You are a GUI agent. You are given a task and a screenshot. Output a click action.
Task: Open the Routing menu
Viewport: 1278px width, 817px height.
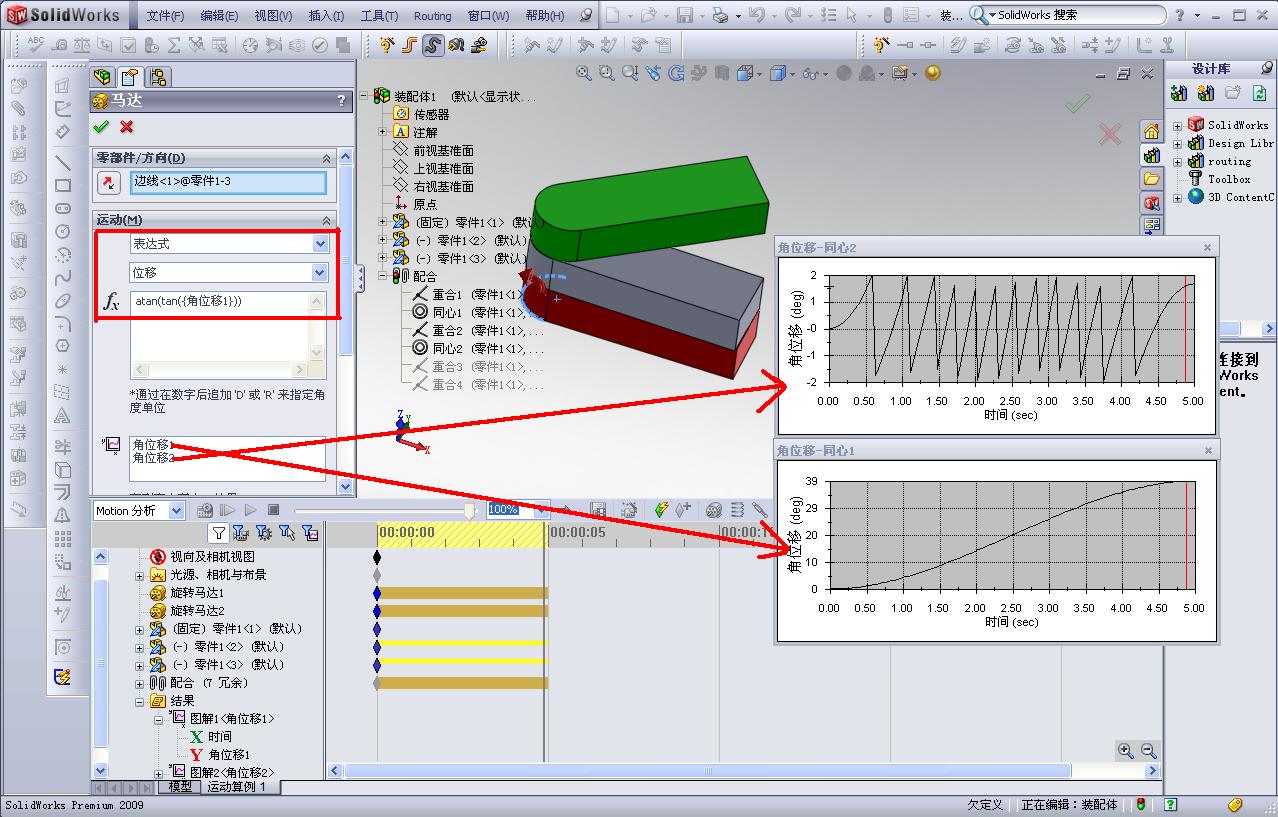(432, 16)
